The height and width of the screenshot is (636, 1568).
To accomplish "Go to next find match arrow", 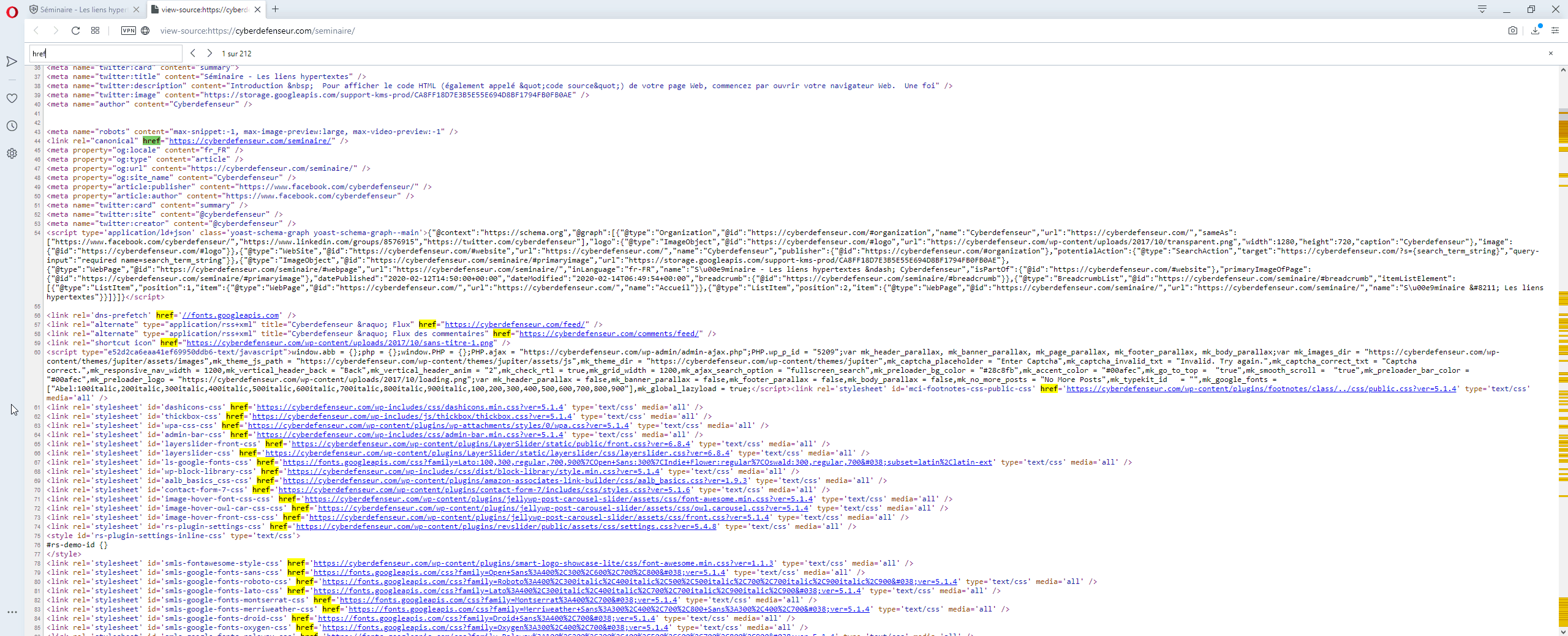I will point(209,53).
